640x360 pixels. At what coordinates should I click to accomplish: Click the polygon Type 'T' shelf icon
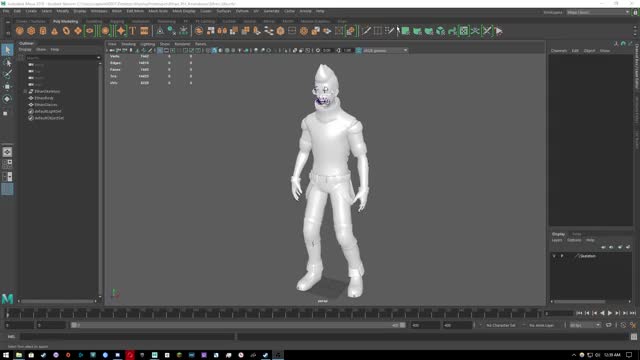[x=133, y=31]
